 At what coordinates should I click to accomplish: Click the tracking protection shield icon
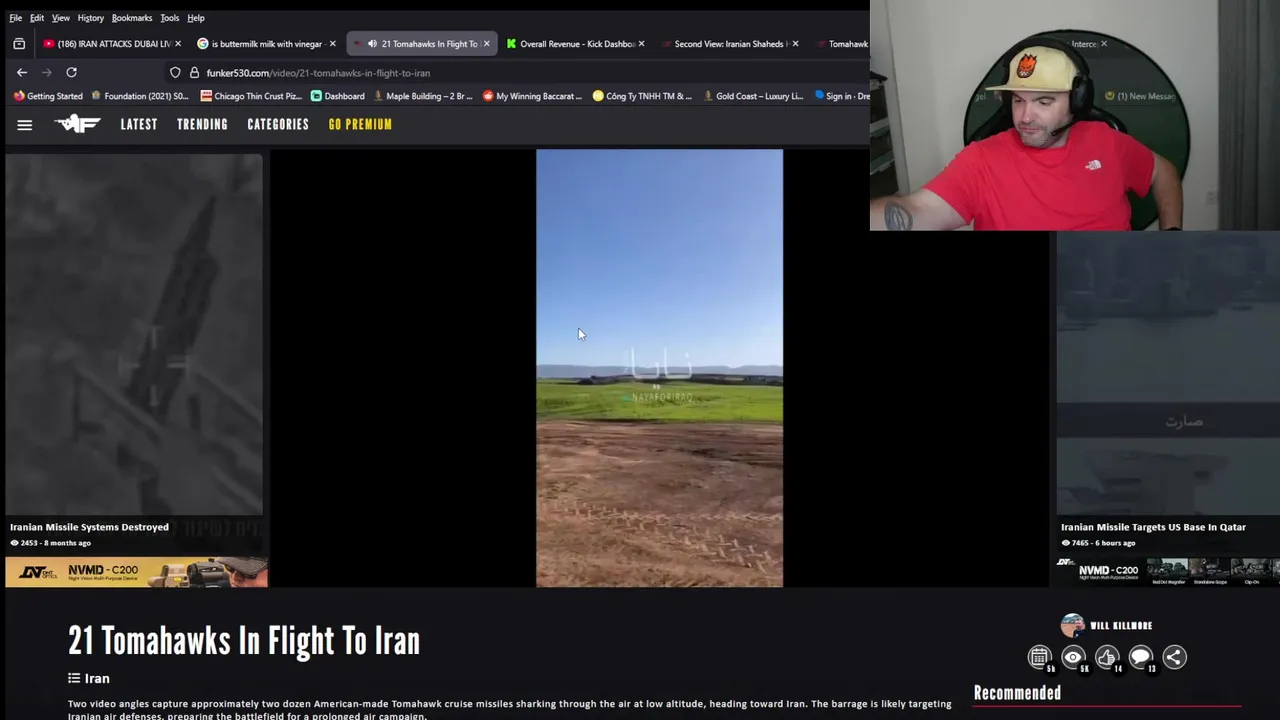(175, 73)
